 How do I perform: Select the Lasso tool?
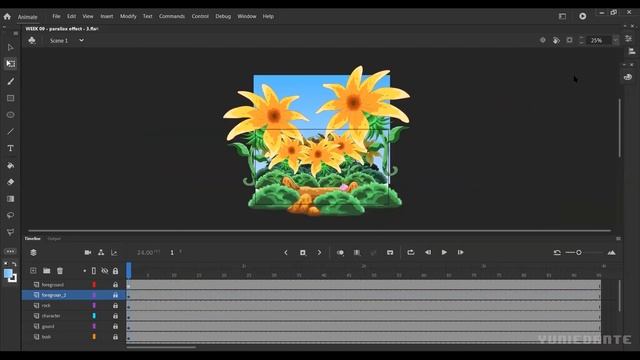[11, 216]
